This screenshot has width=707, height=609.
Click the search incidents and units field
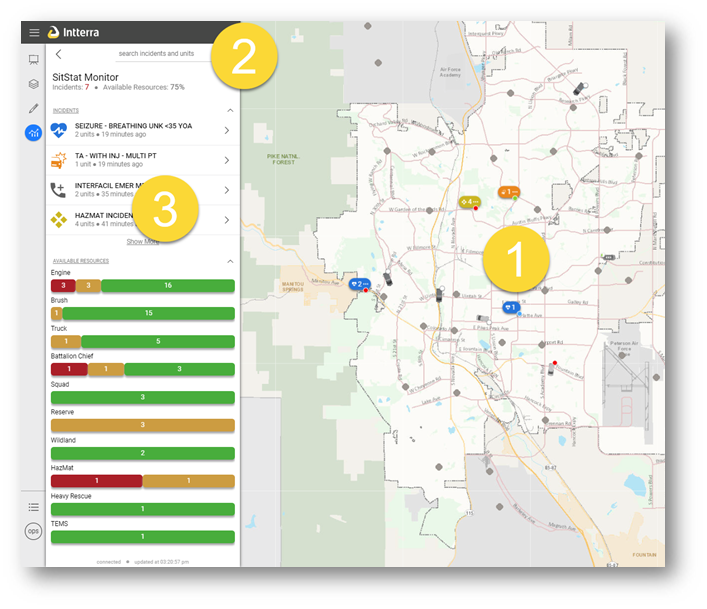click(x=162, y=54)
